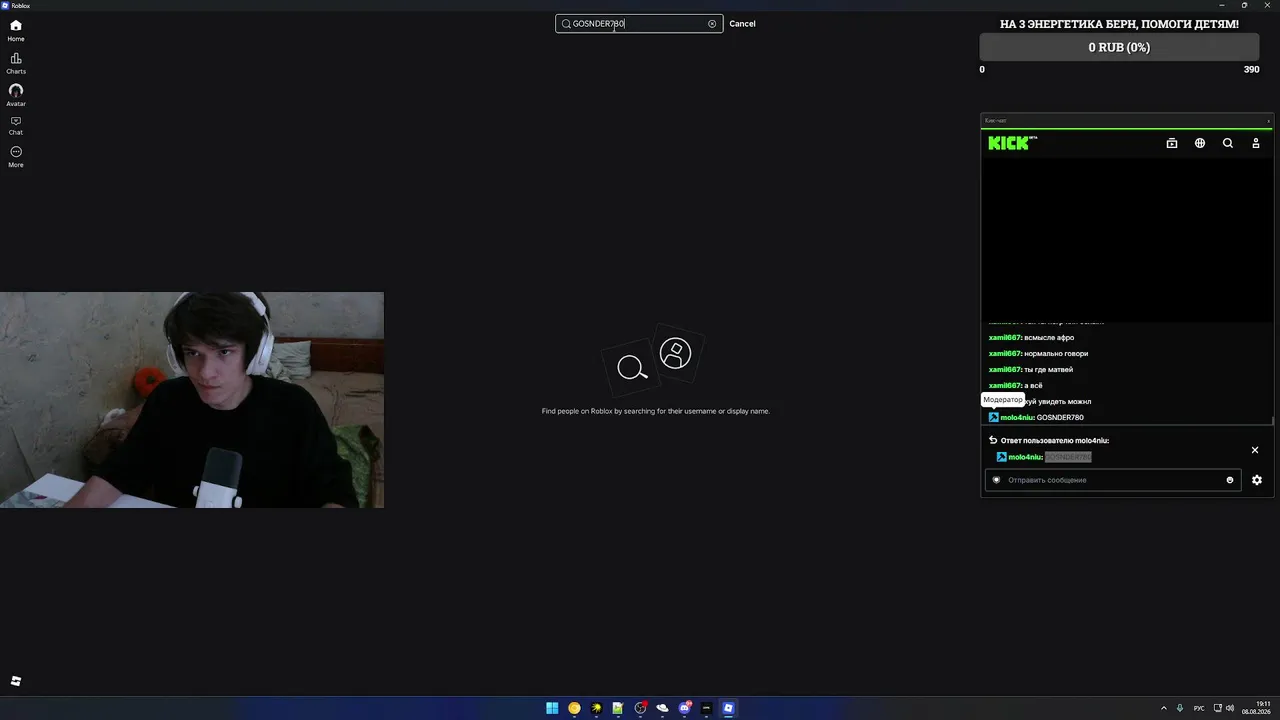Go to Roblox Home in sidebar
Viewport: 1280px width, 720px height.
pyautogui.click(x=16, y=30)
